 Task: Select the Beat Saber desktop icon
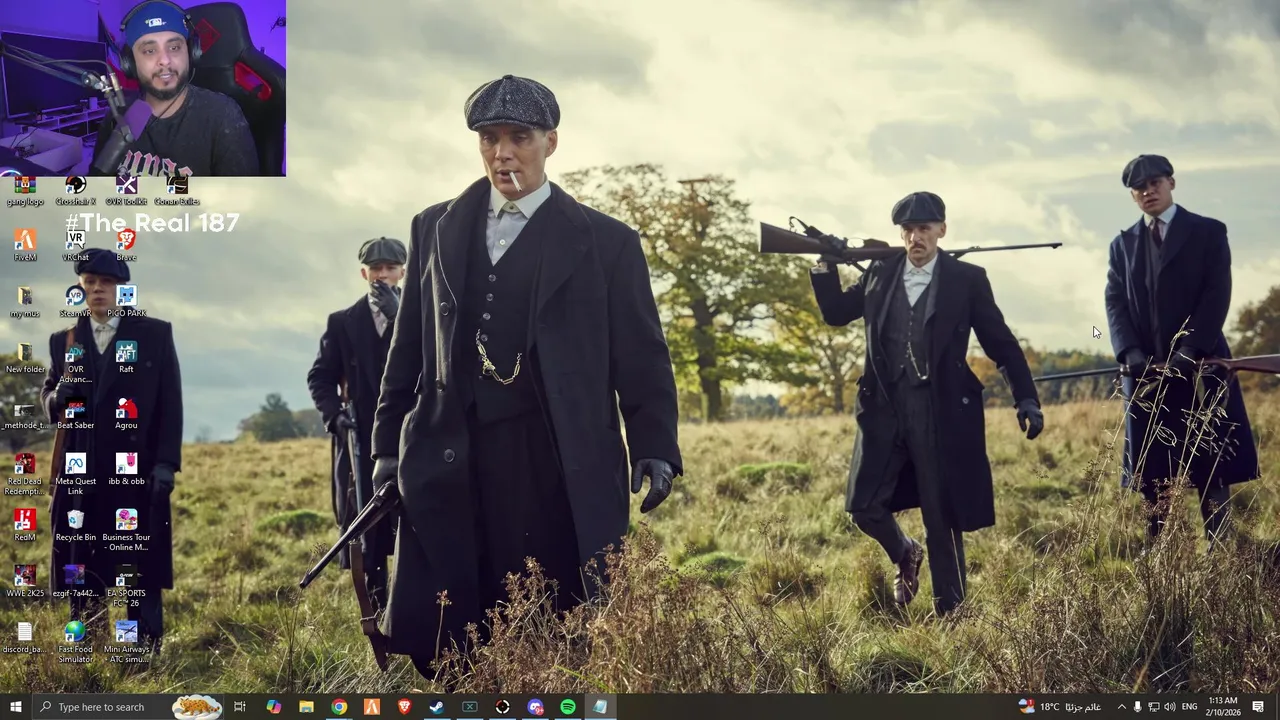[75, 413]
